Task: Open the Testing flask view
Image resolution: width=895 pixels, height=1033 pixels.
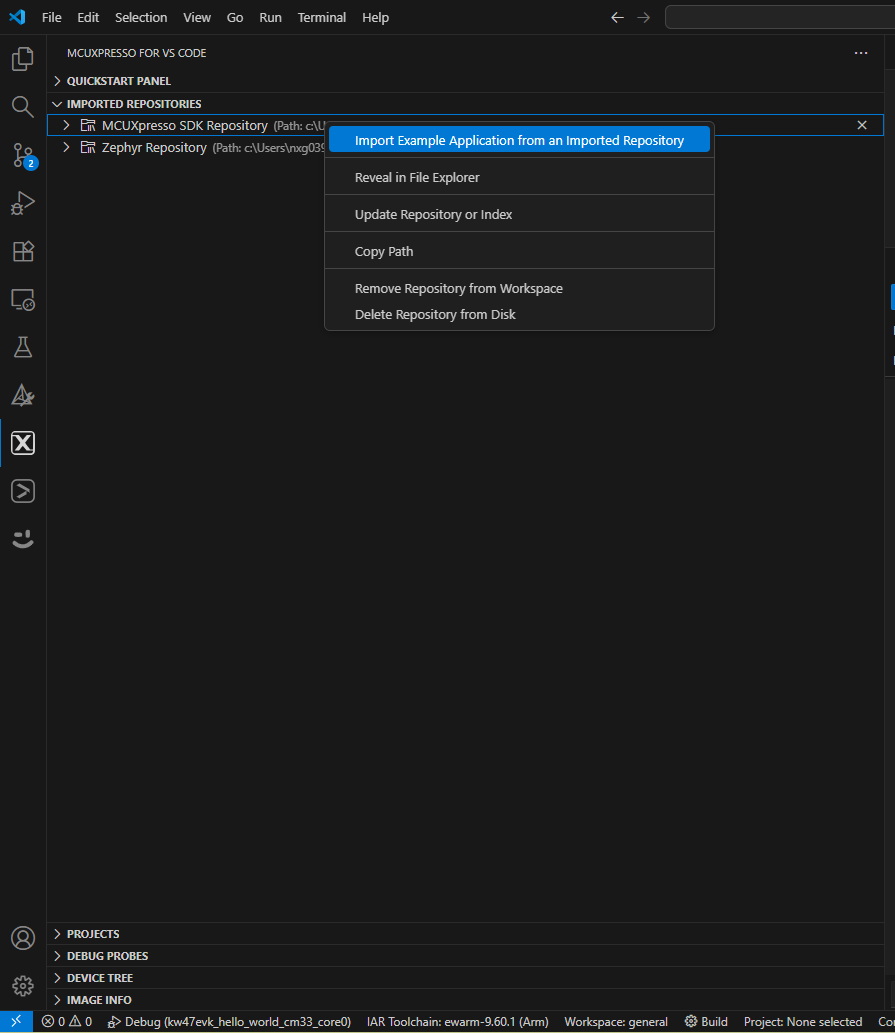Action: coord(22,347)
